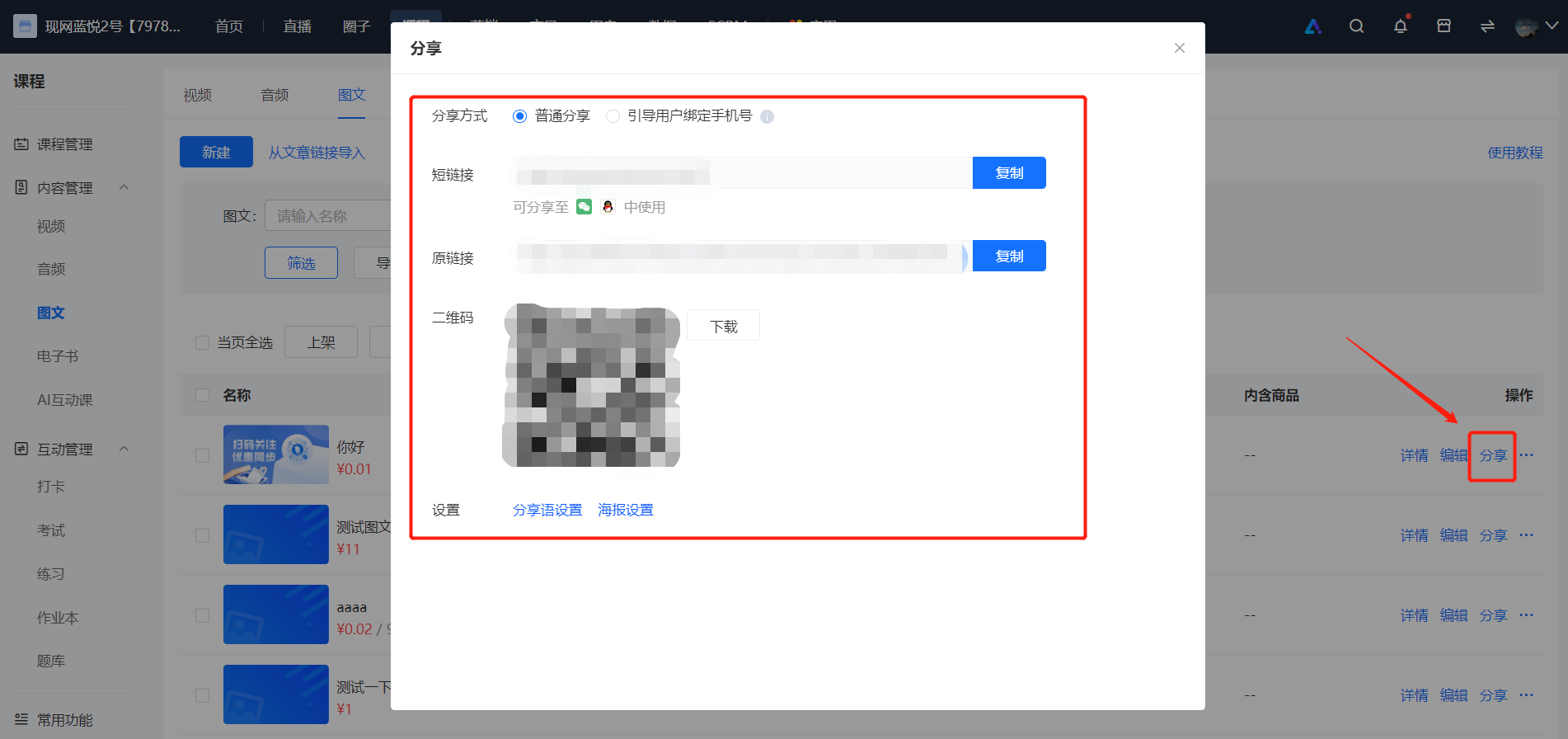
Task: Download the QR code with 下载
Action: (723, 327)
